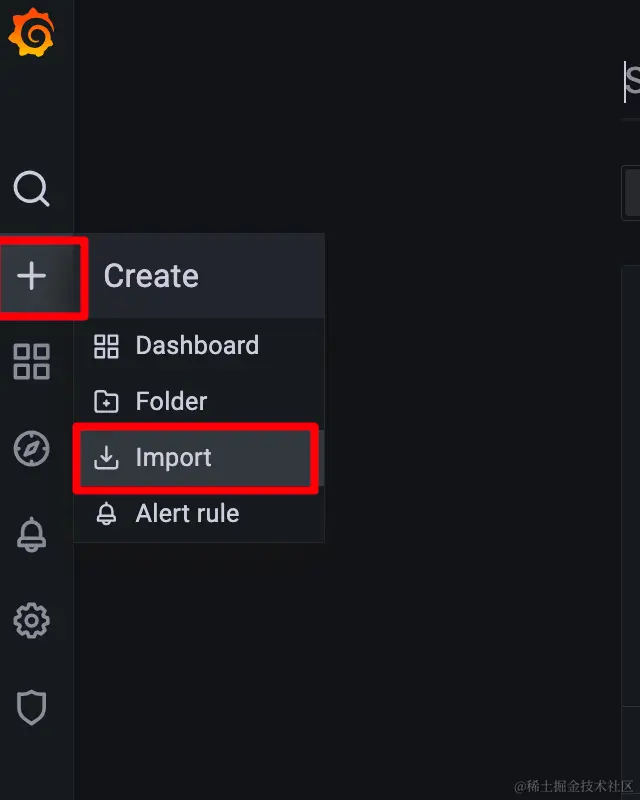The width and height of the screenshot is (640, 800).
Task: Open the Grafana home via logo icon
Action: point(33,33)
